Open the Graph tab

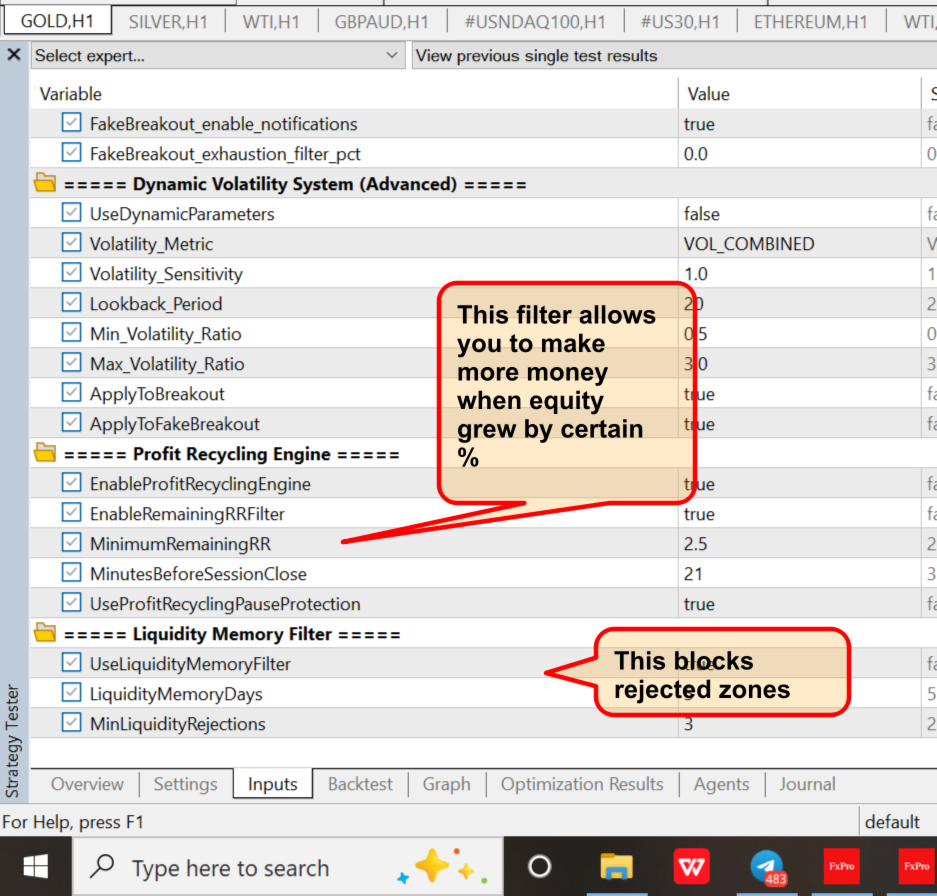tap(446, 784)
